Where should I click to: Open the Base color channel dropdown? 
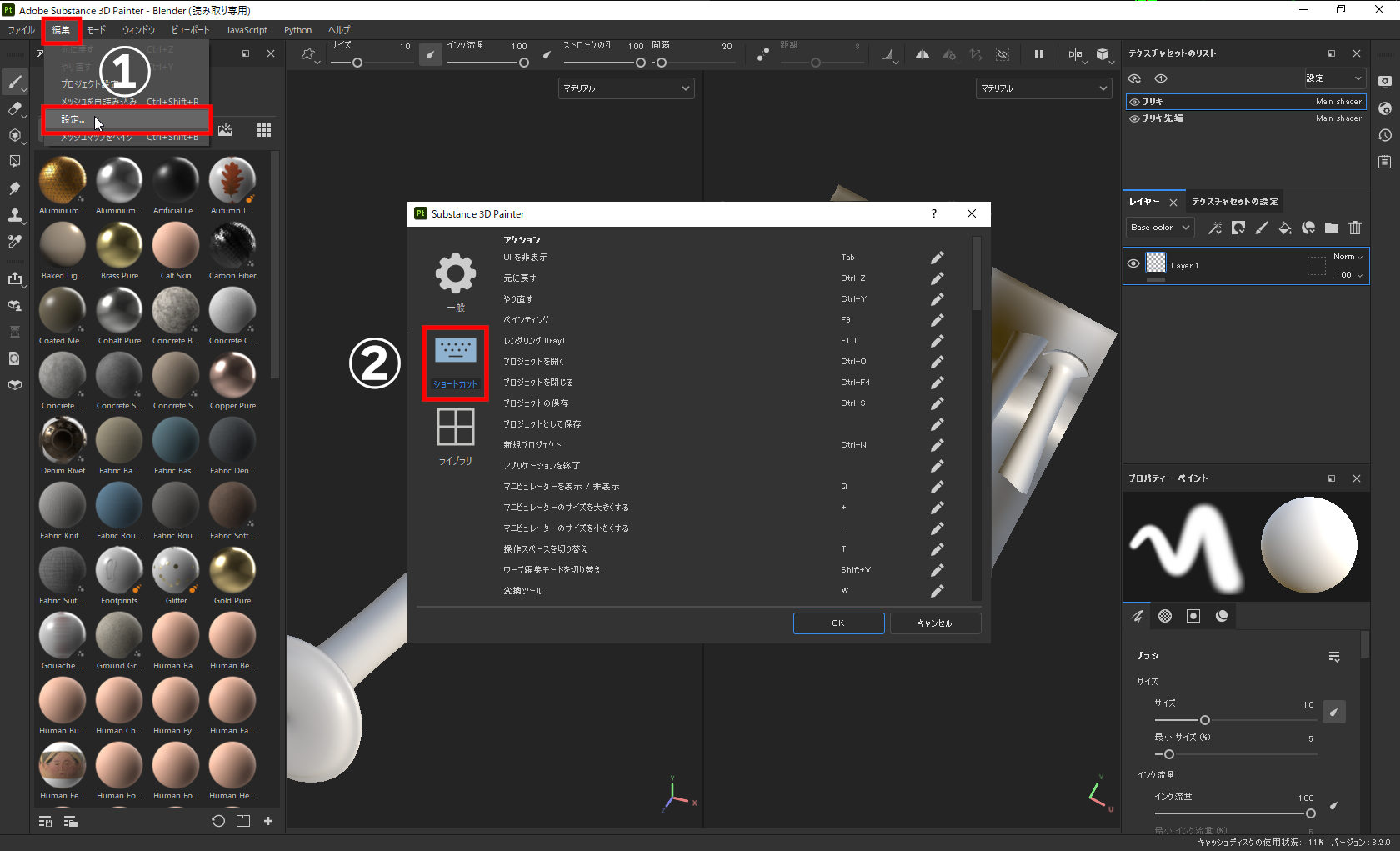[x=1160, y=228]
